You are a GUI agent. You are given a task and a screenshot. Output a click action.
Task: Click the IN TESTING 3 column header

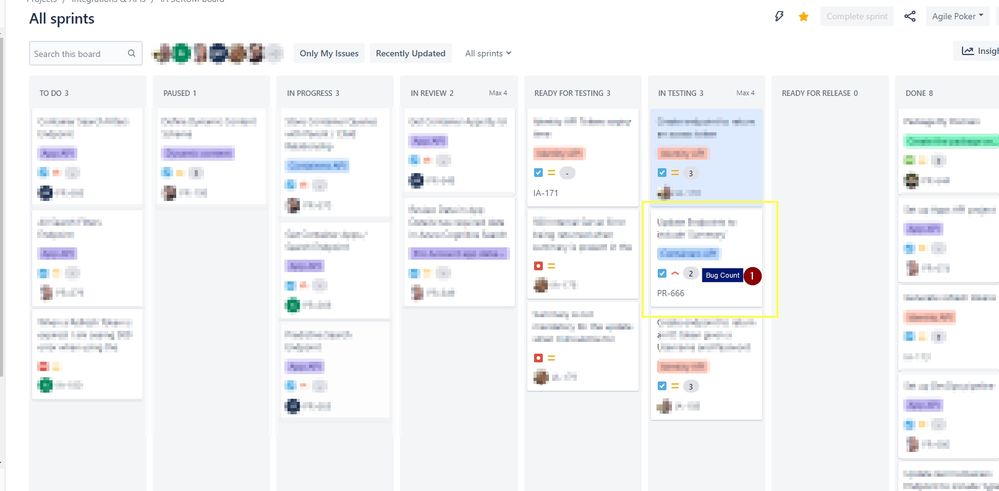[680, 93]
